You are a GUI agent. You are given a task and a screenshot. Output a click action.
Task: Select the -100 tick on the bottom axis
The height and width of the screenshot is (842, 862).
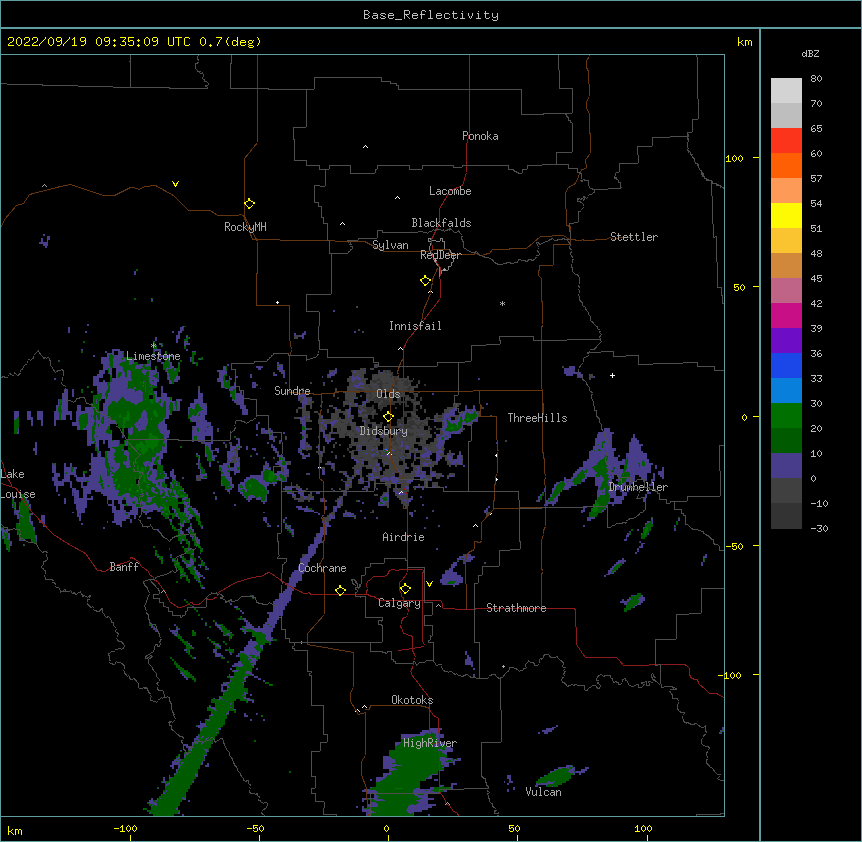point(125,828)
